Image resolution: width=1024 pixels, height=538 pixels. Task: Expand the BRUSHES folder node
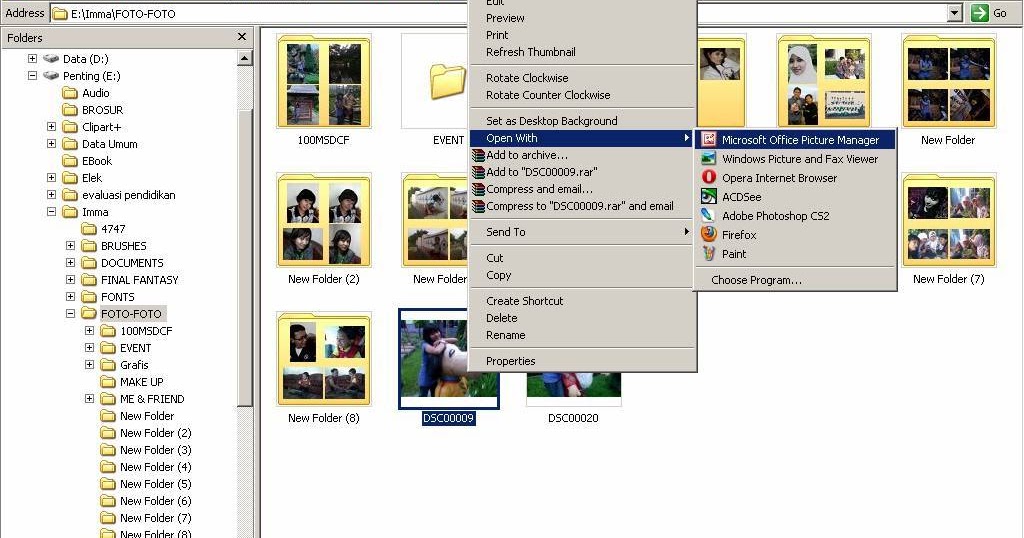(70, 245)
